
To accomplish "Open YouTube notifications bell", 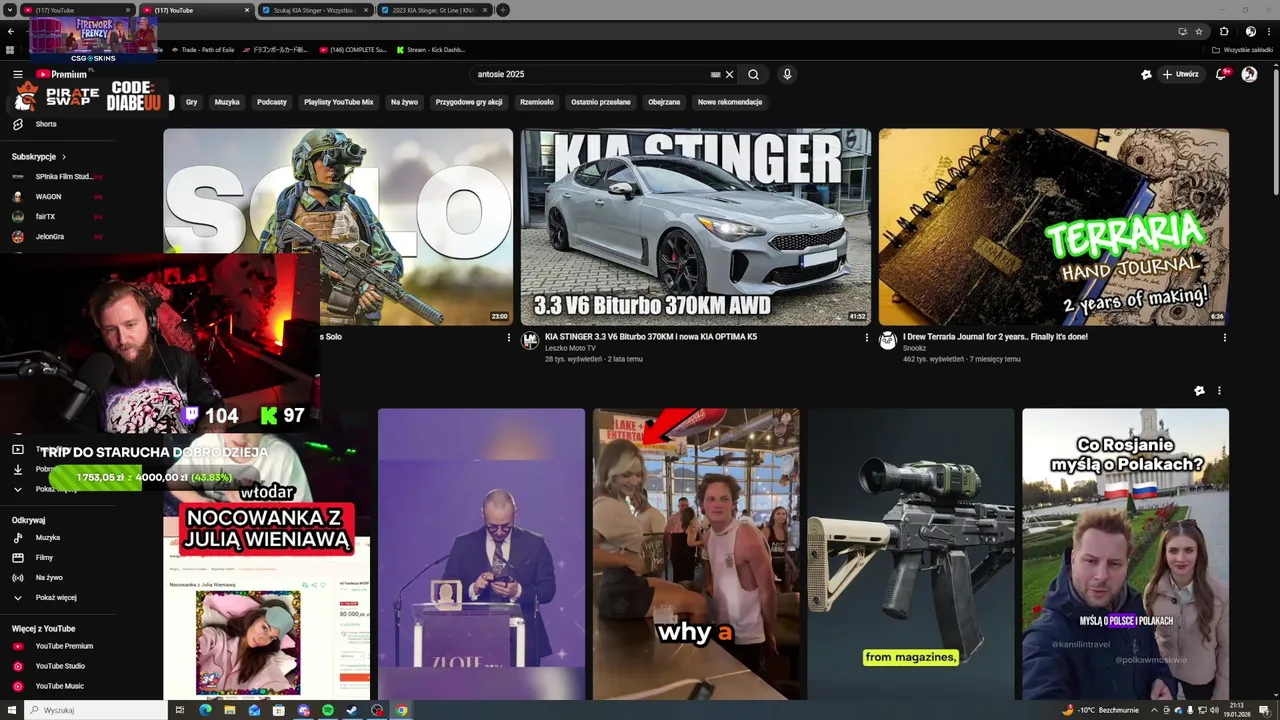I will pyautogui.click(x=1221, y=74).
